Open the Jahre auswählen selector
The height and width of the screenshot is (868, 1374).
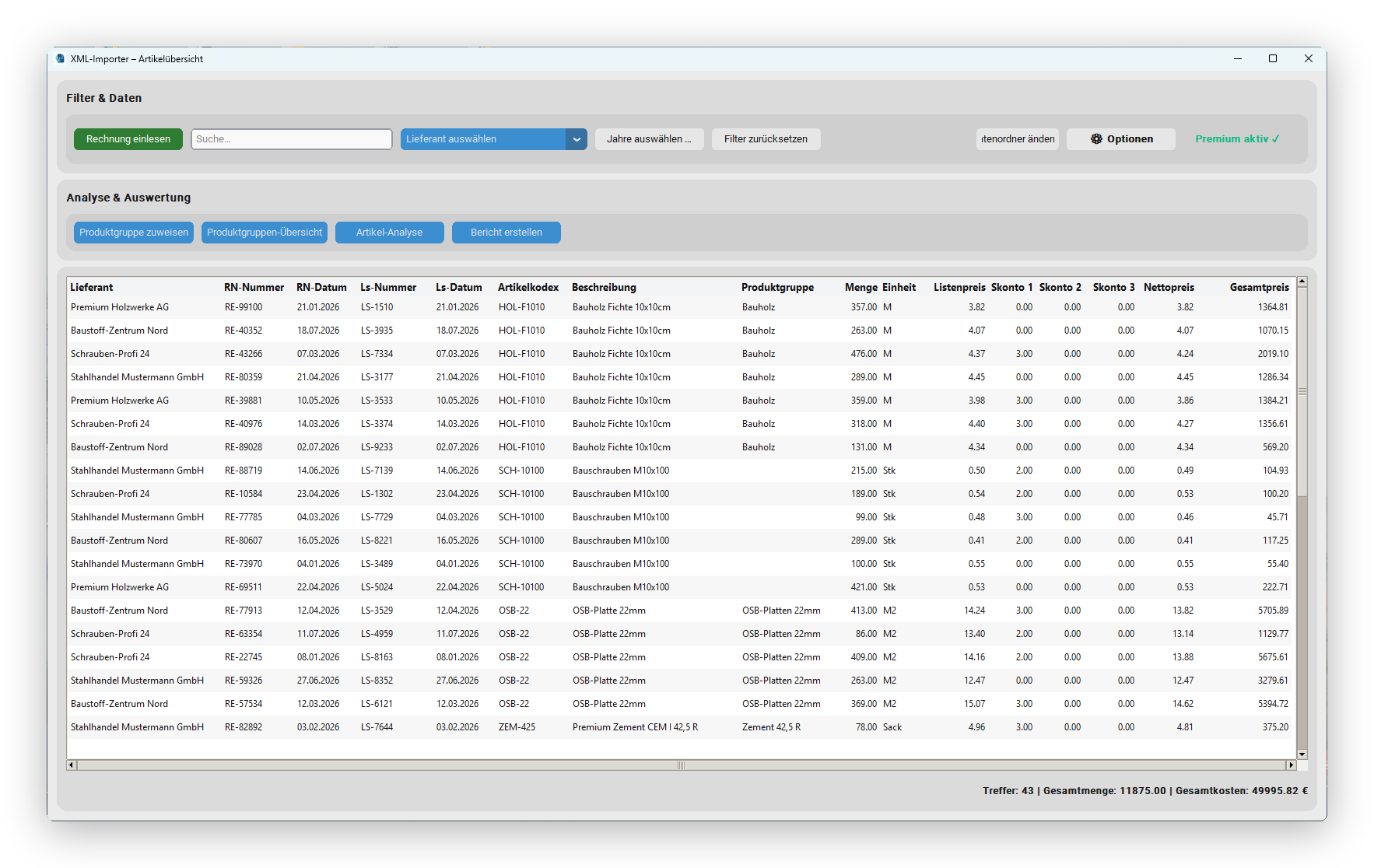click(650, 139)
